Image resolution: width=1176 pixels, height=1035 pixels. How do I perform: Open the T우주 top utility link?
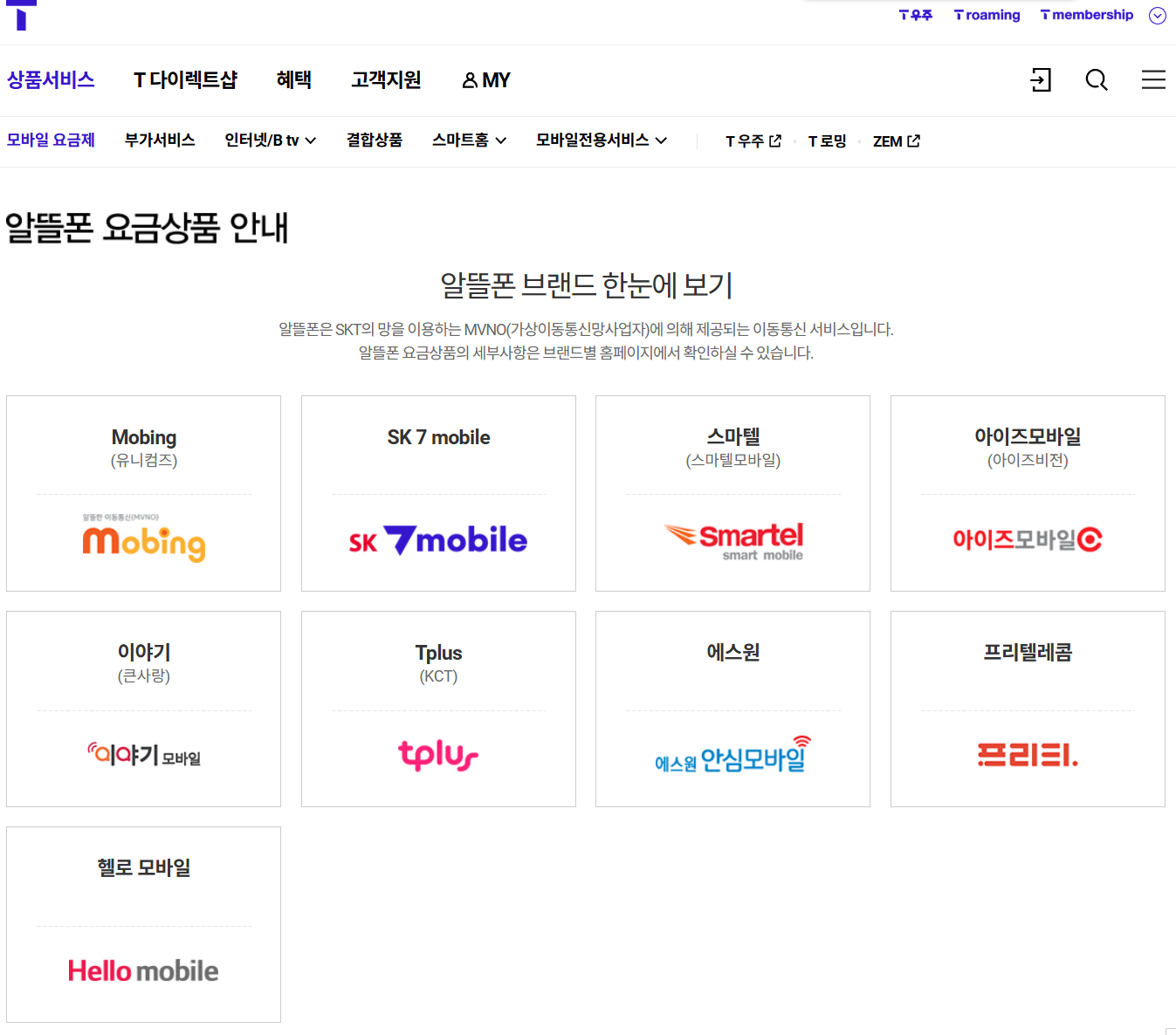point(916,15)
